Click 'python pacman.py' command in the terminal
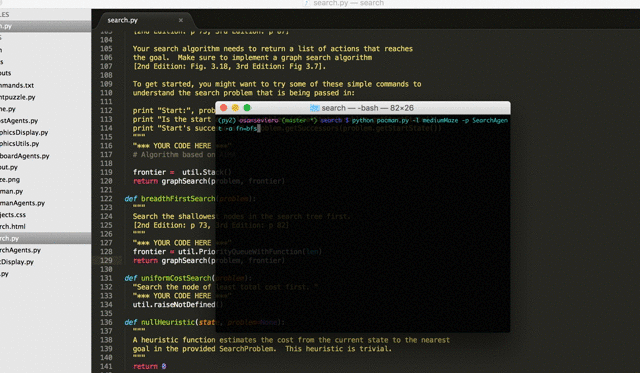640x373 pixels. pyautogui.click(x=380, y=120)
